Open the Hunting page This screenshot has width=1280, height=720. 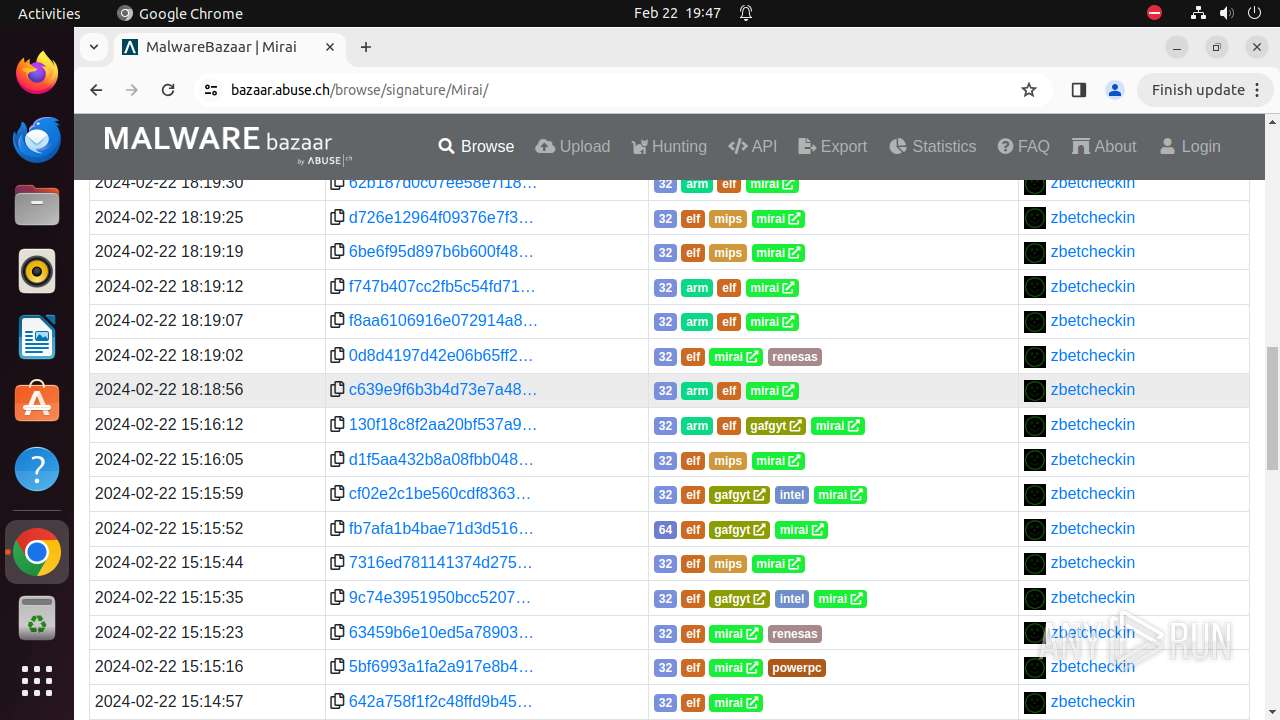pyautogui.click(x=669, y=146)
